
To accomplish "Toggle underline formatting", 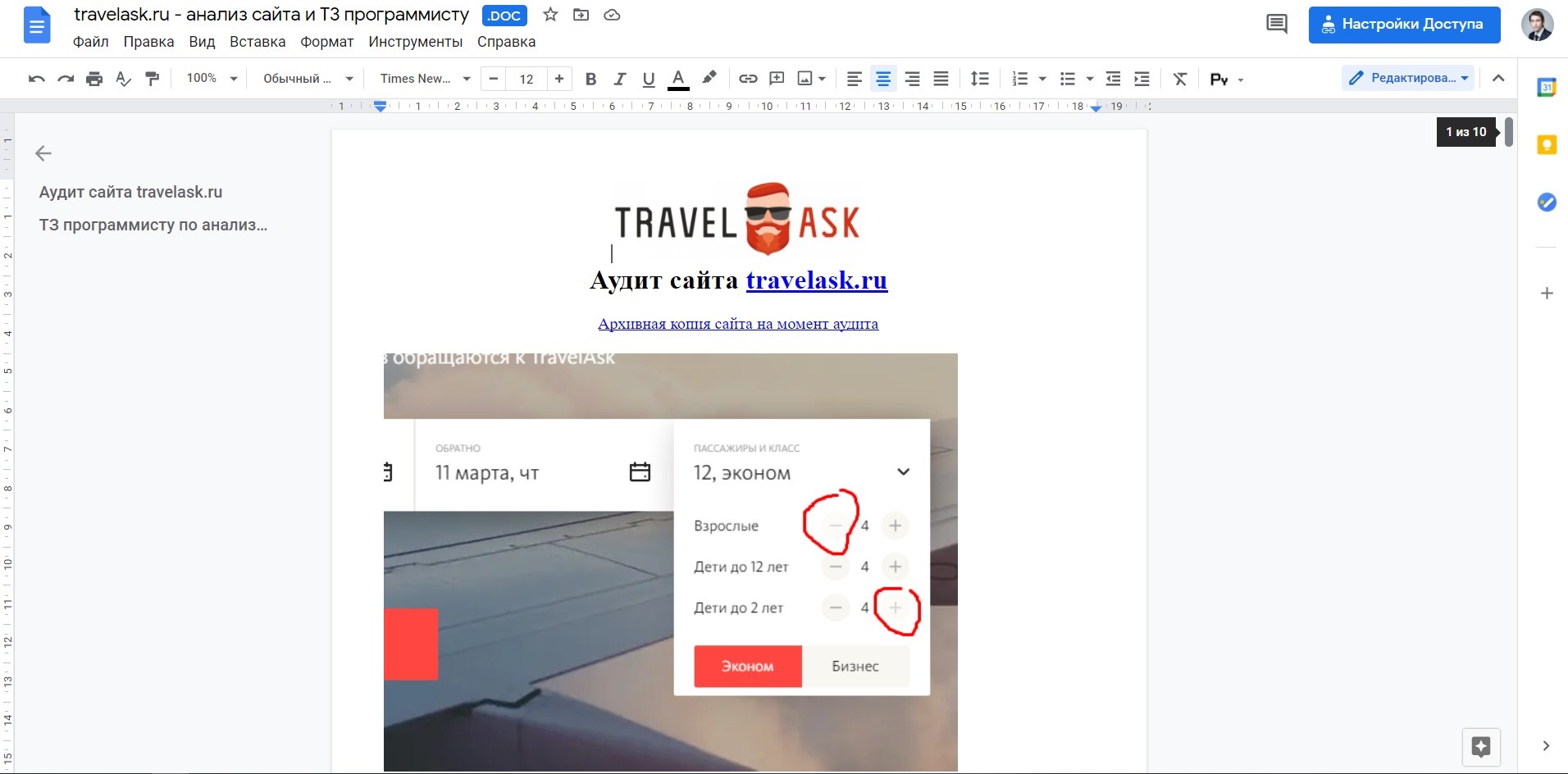I will [x=649, y=79].
